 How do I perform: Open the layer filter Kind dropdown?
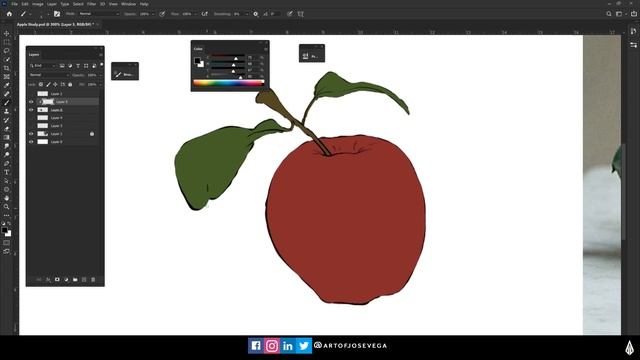click(43, 66)
